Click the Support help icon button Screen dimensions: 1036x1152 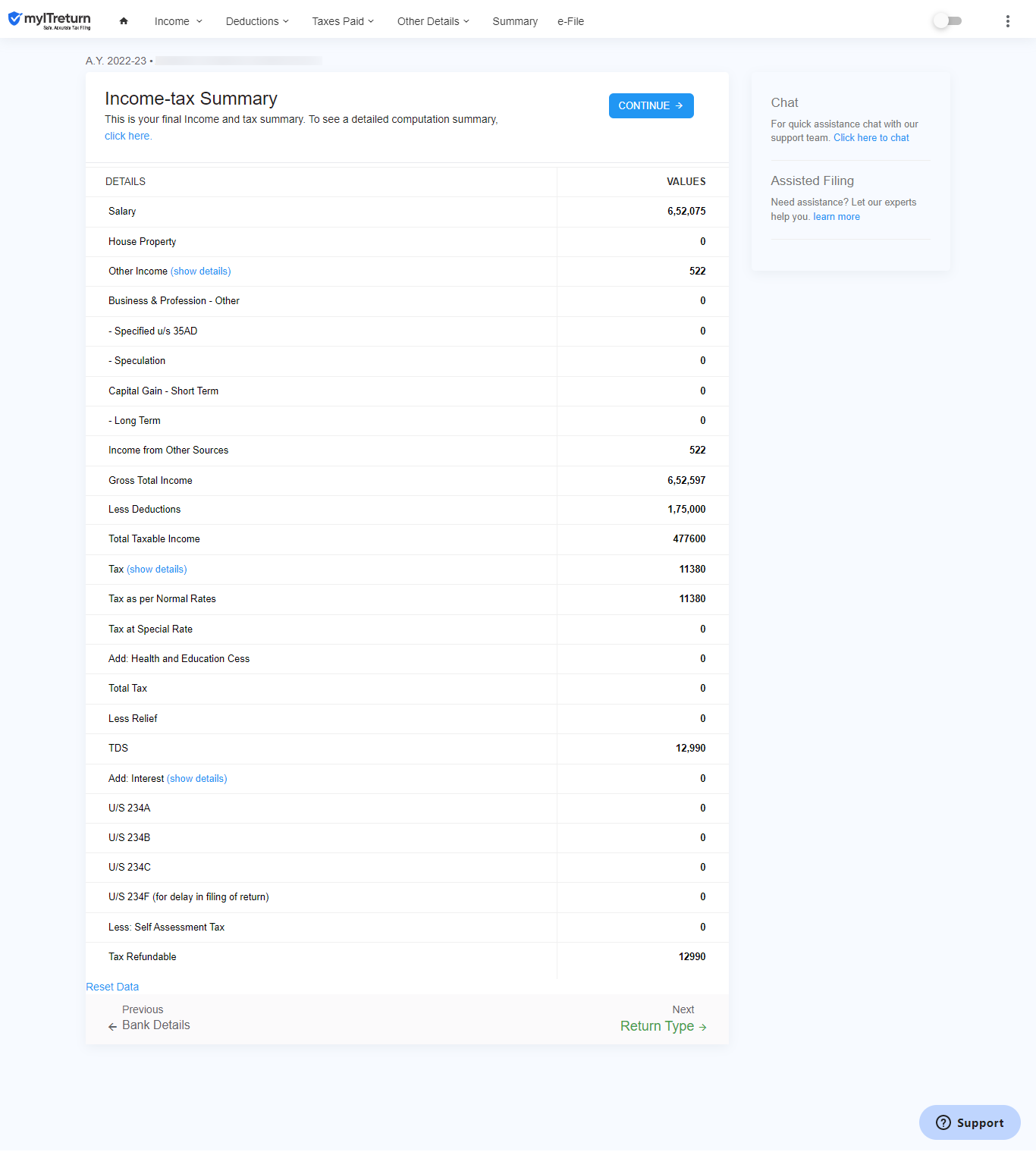(x=943, y=1122)
